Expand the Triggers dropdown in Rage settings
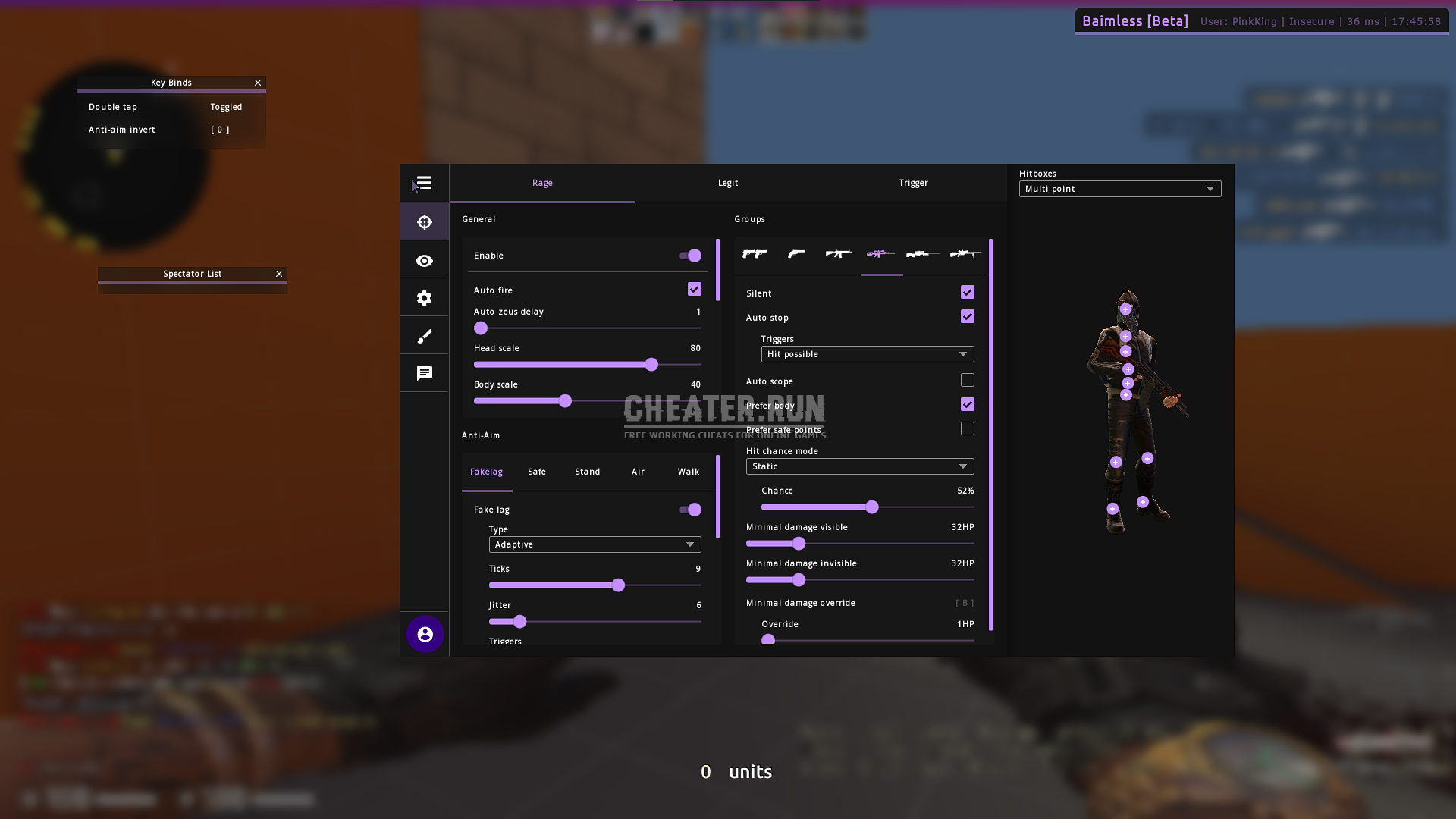This screenshot has height=819, width=1456. [x=864, y=354]
